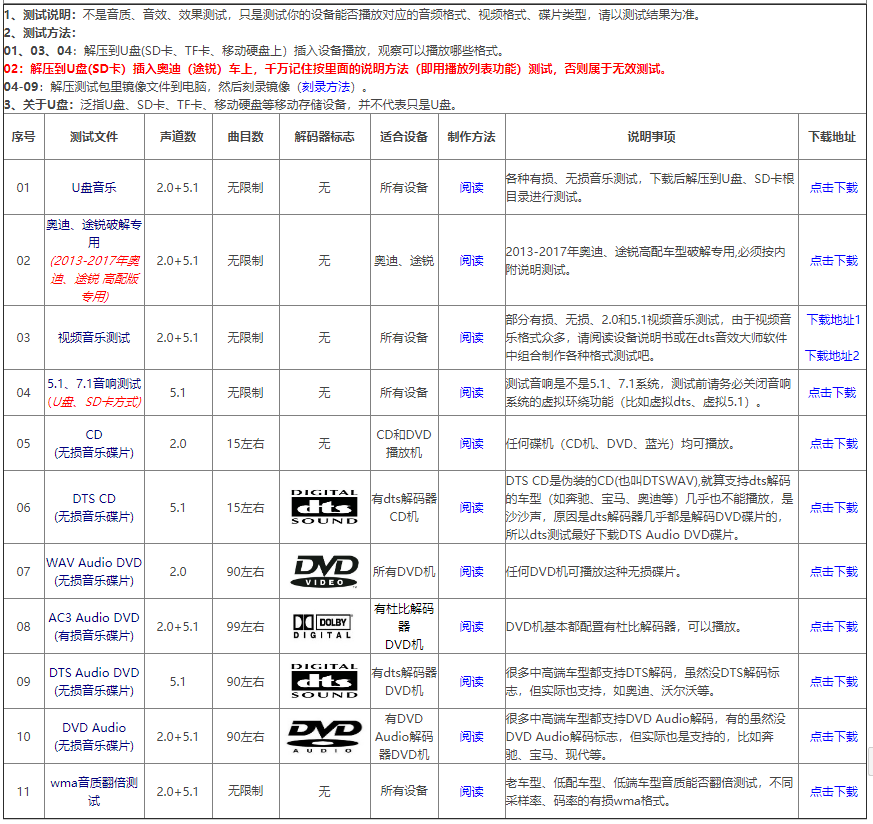Viewport: 873px width, 824px height.
Task: Click the Dolby Digital logo in row 08
Action: [x=323, y=626]
